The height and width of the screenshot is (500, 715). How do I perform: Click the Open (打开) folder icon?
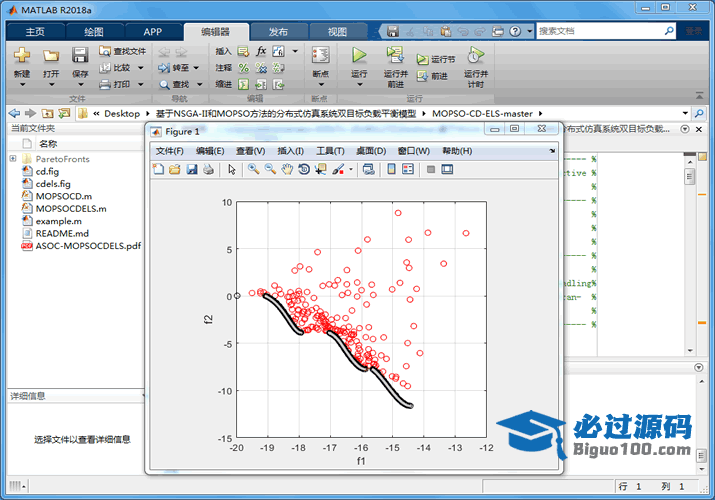[51, 56]
